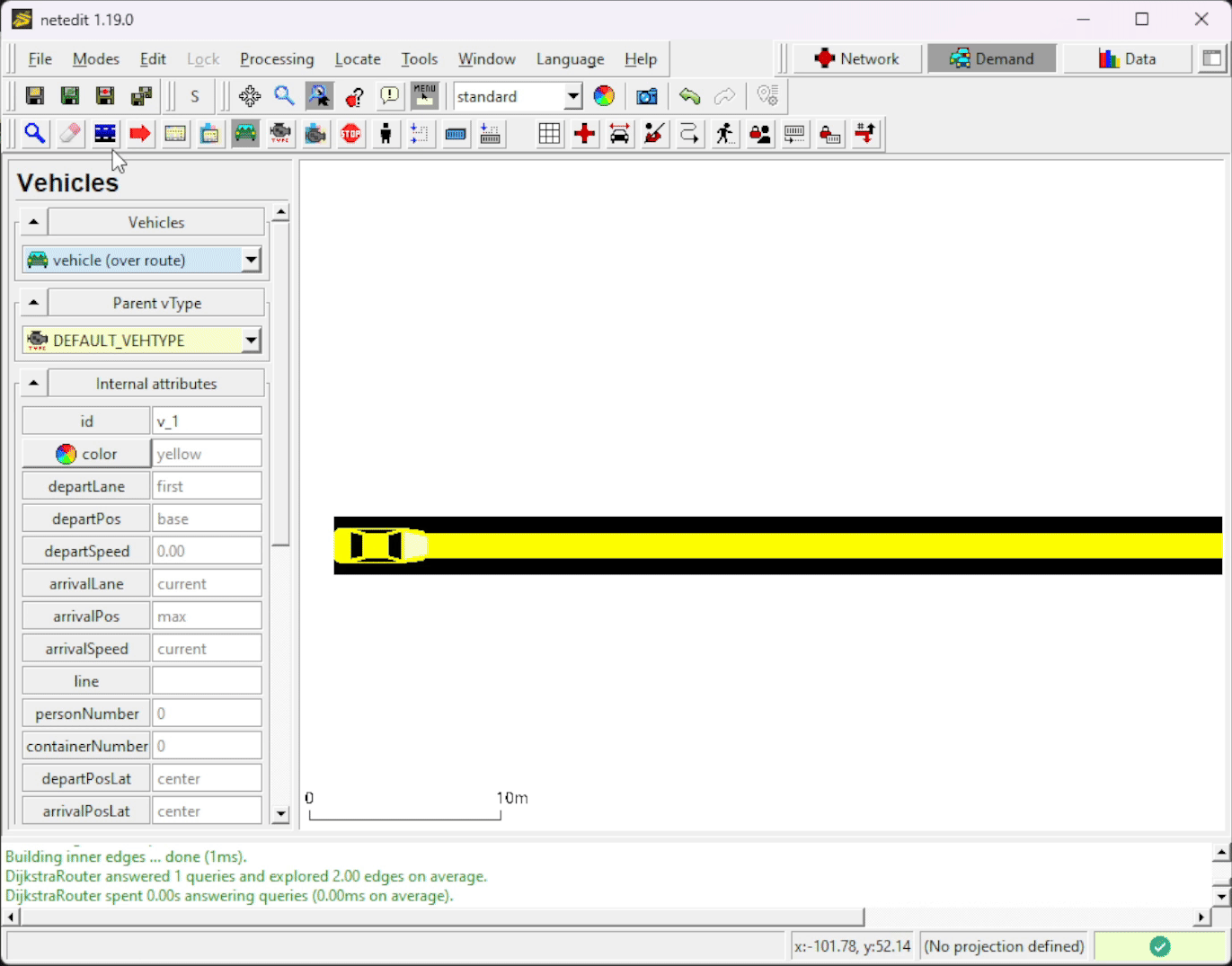Open the Locate menu
Image resolution: width=1232 pixels, height=966 pixels.
(358, 59)
